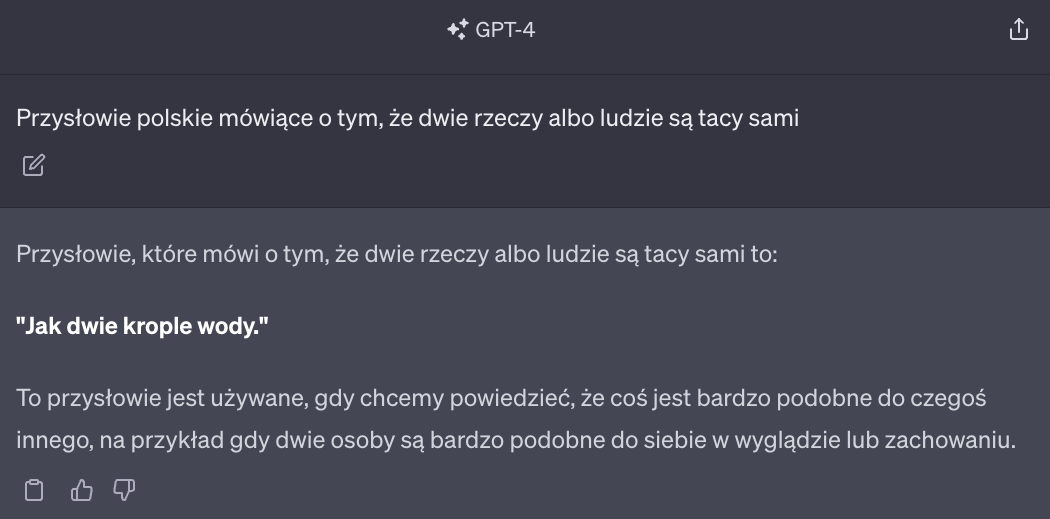This screenshot has height=519, width=1050.
Task: Give the response a thumbs up
Action: pyautogui.click(x=81, y=490)
